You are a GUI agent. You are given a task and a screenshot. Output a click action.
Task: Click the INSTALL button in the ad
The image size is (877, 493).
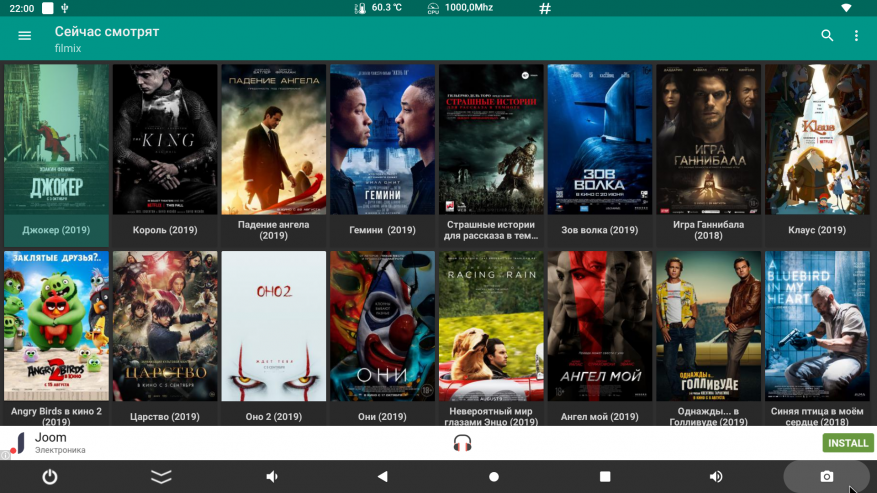(x=848, y=443)
